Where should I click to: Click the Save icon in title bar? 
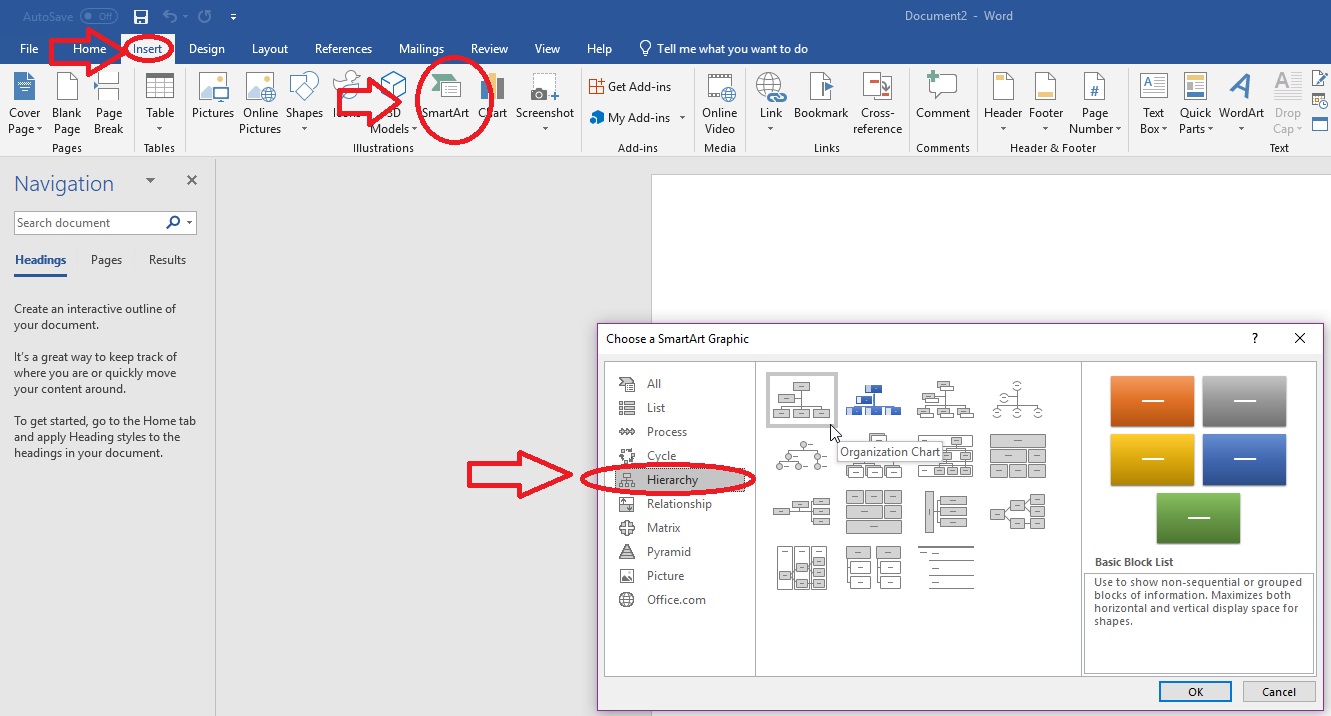(141, 17)
